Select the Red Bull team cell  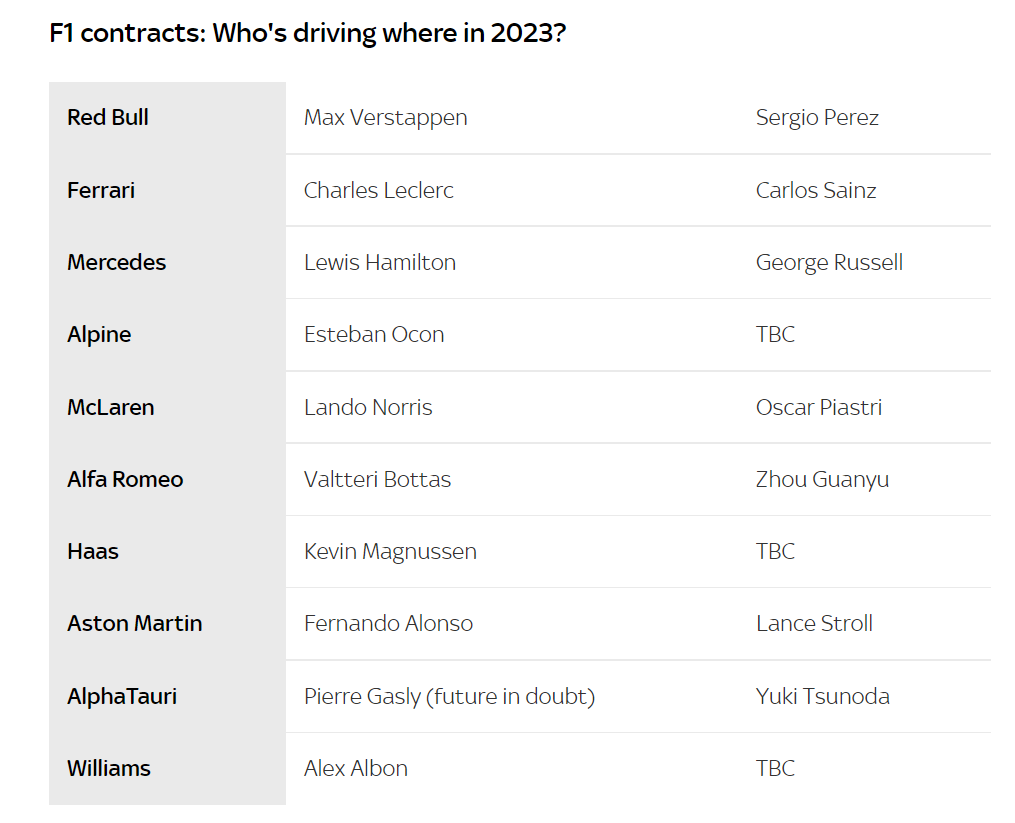pyautogui.click(x=167, y=118)
